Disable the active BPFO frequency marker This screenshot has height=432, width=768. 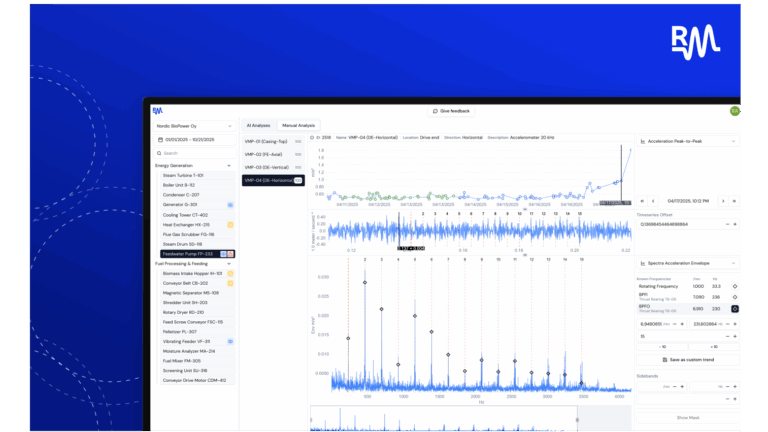(735, 309)
